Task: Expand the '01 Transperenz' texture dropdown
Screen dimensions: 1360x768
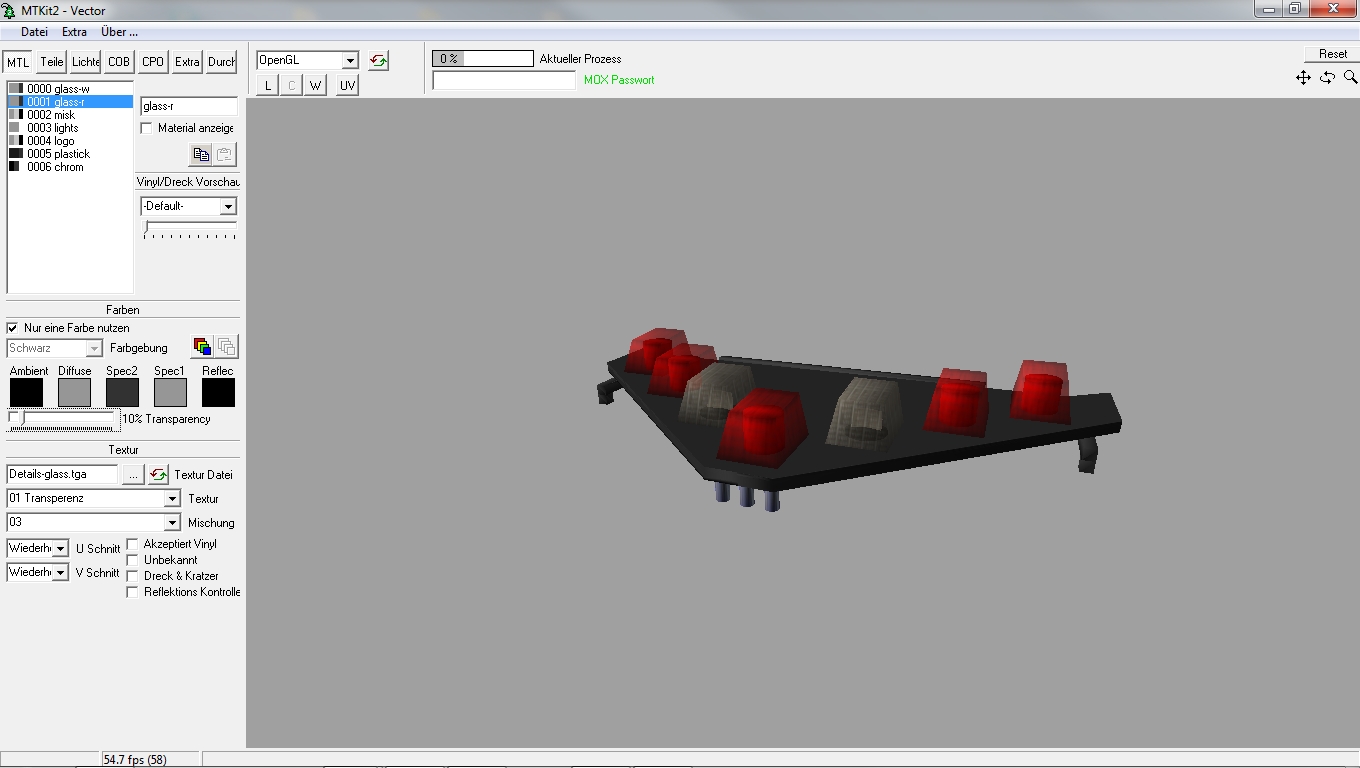Action: click(x=172, y=499)
